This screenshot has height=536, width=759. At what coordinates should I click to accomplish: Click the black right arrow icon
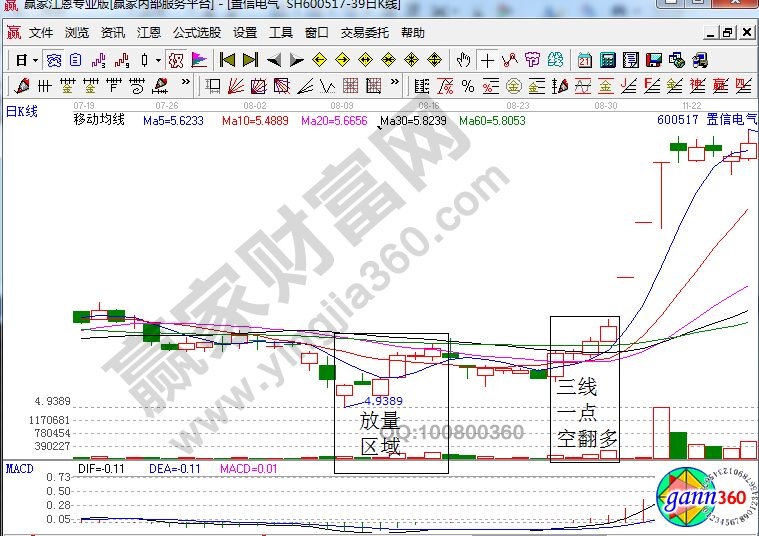click(x=297, y=59)
